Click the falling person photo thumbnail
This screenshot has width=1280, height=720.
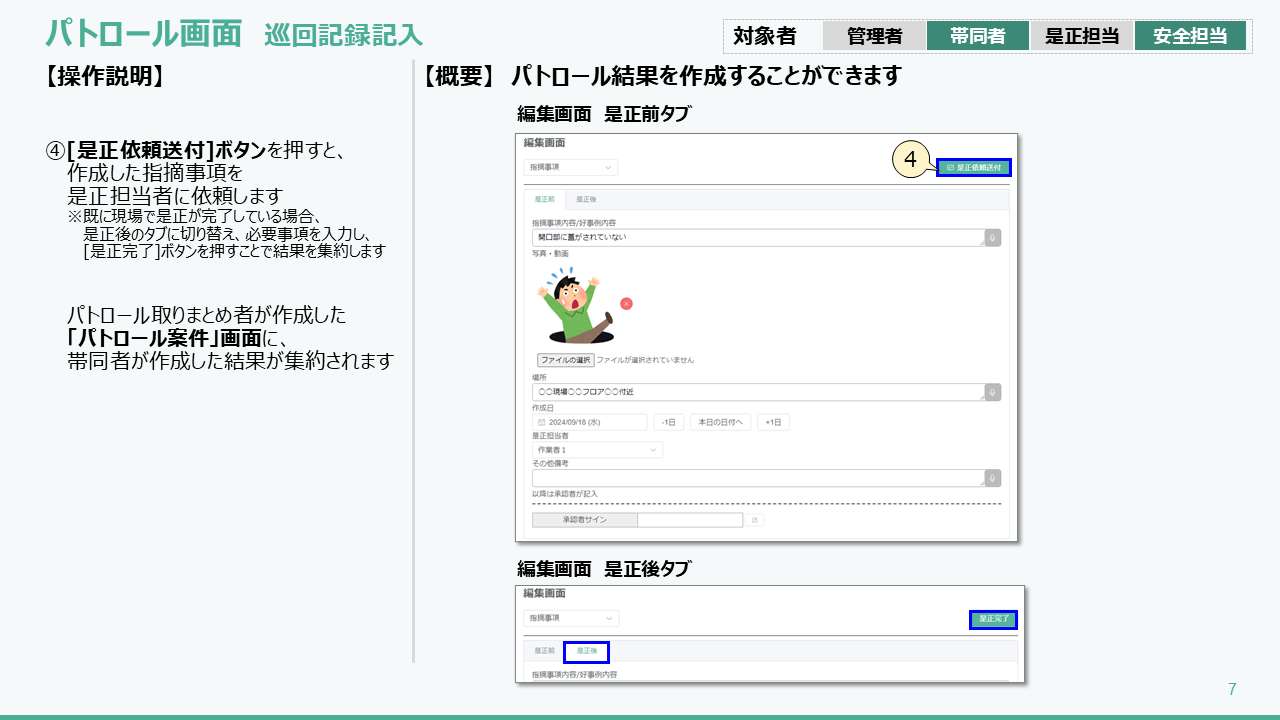(x=576, y=305)
